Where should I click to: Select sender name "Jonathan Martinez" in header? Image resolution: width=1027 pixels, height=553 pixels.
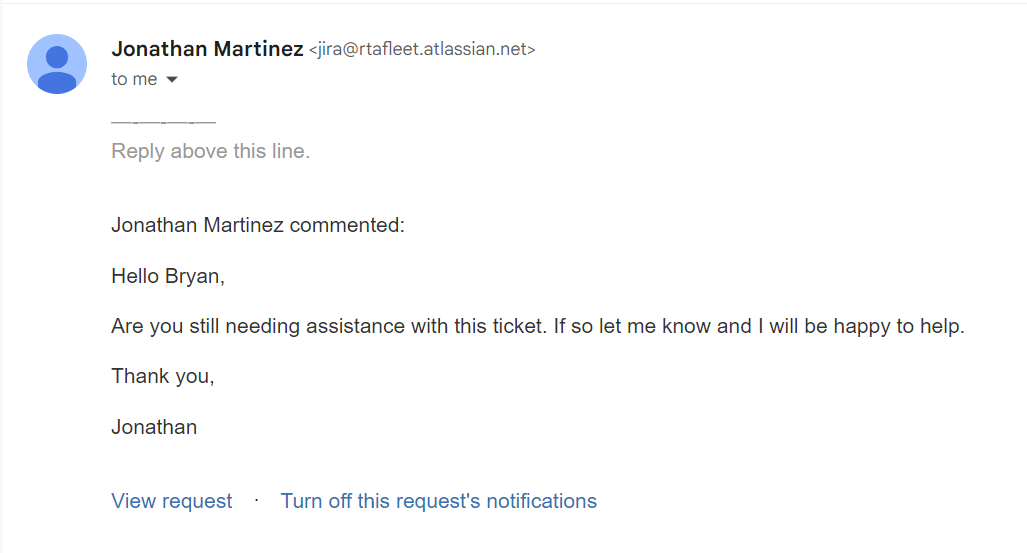click(x=207, y=49)
